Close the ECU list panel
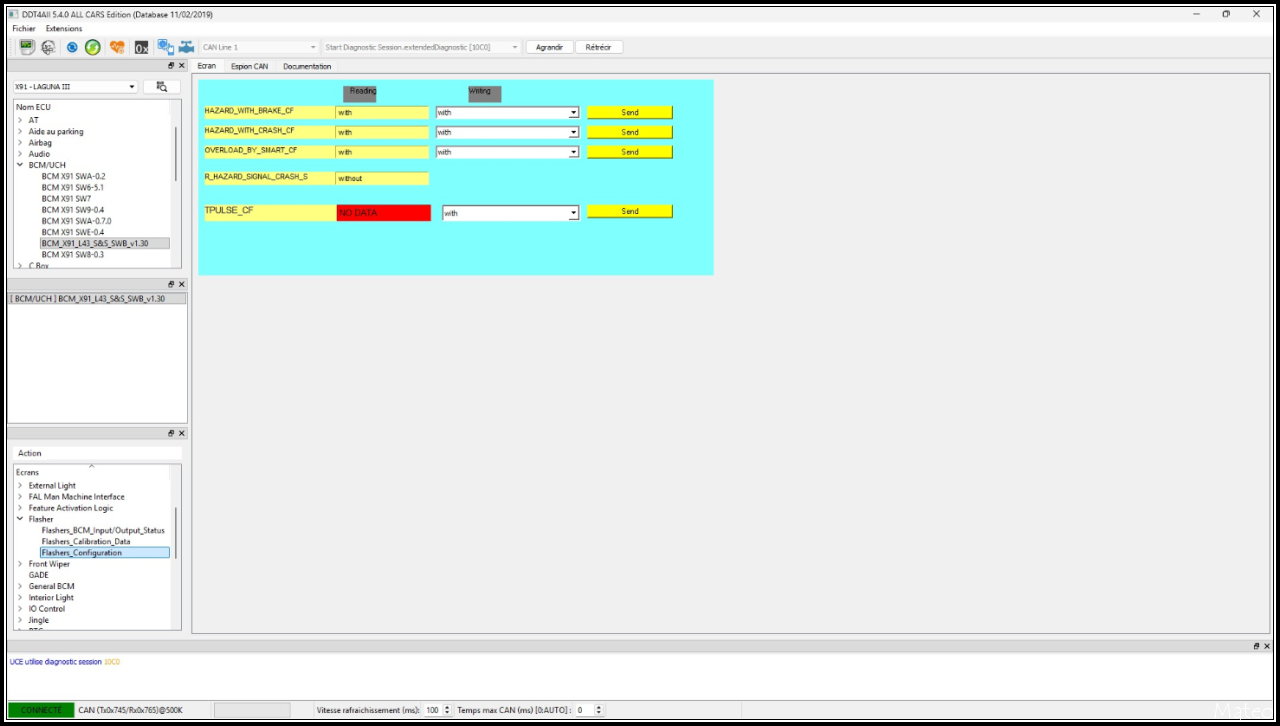The width and height of the screenshot is (1280, 726). [x=181, y=65]
